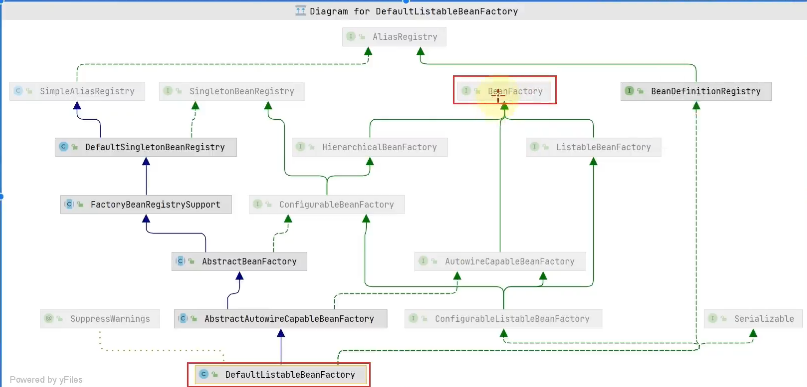This screenshot has height=387, width=807.
Task: Select the HierarchicalBeanFactory label
Action: pyautogui.click(x=379, y=147)
